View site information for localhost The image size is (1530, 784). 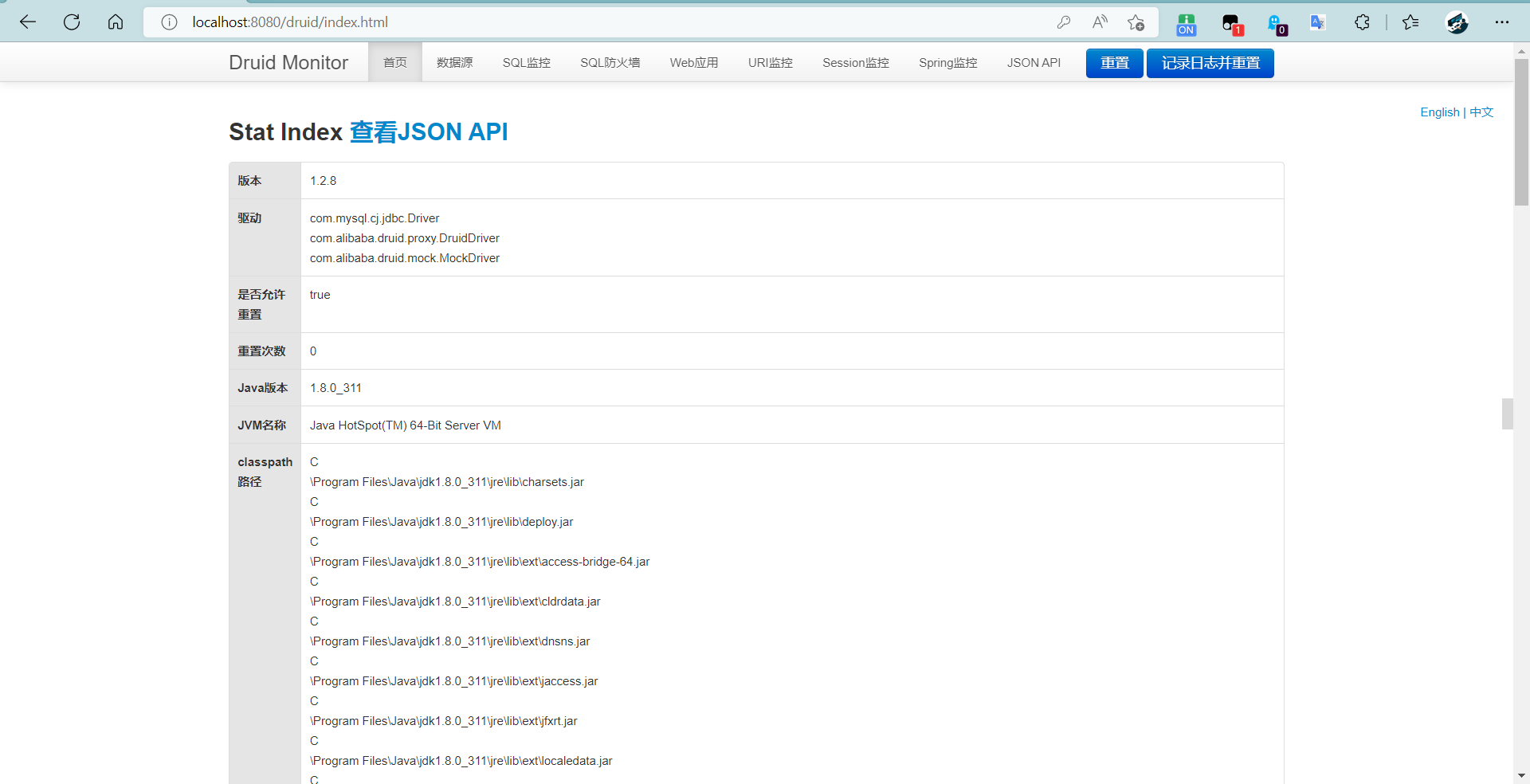(x=169, y=22)
